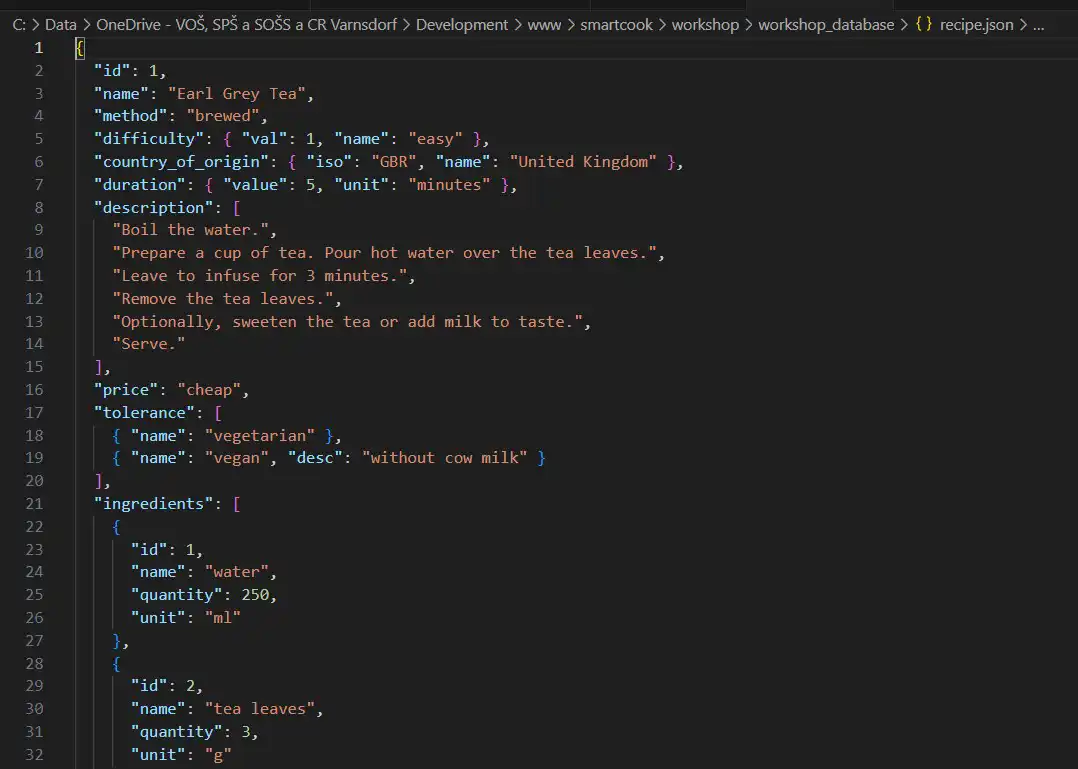
Task: Click the opening brace on line 22
Action: 116,527
